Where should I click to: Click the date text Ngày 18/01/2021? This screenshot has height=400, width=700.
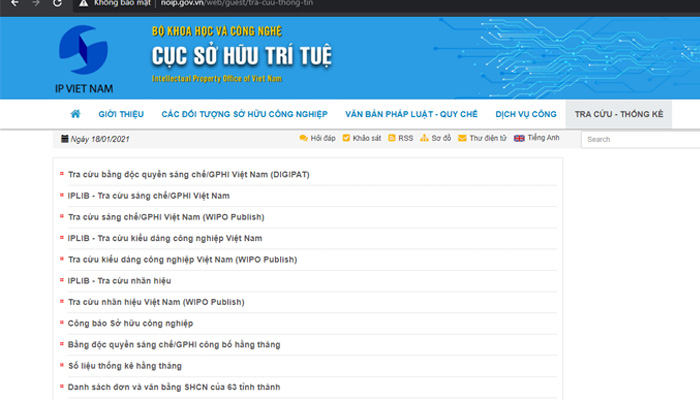coord(100,139)
